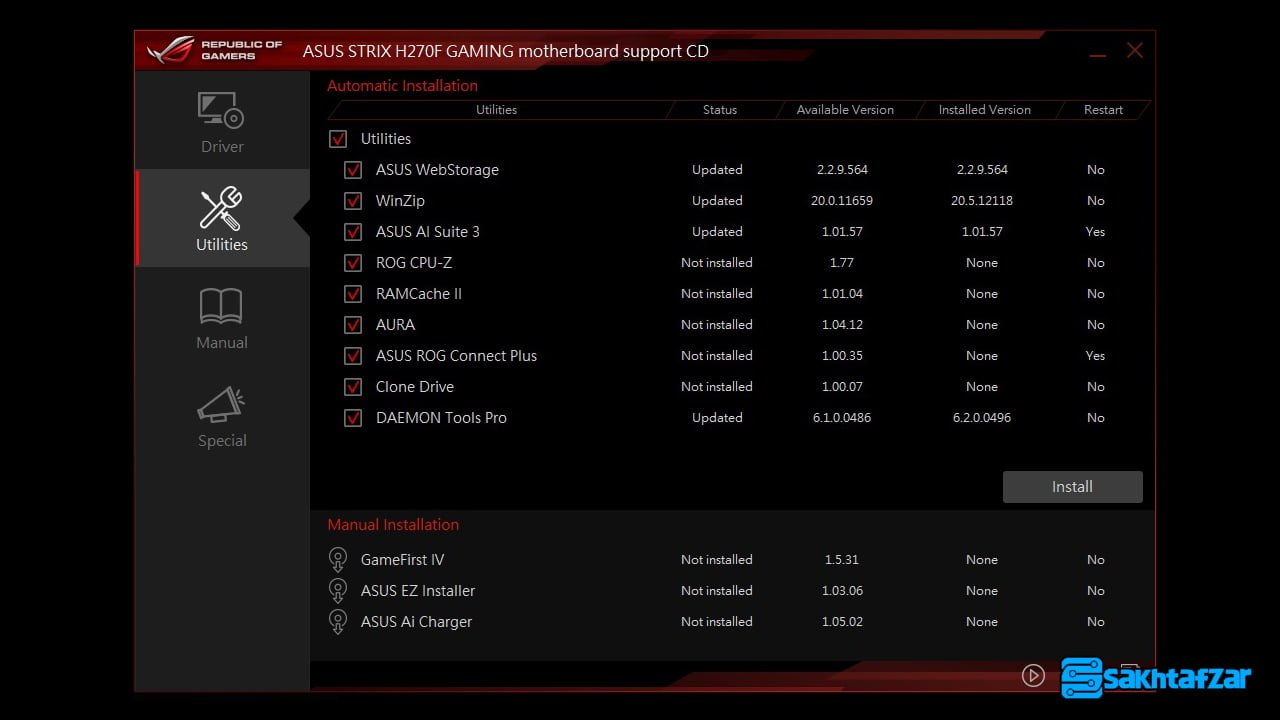Click the Install button
The width and height of the screenshot is (1280, 720).
1072,487
